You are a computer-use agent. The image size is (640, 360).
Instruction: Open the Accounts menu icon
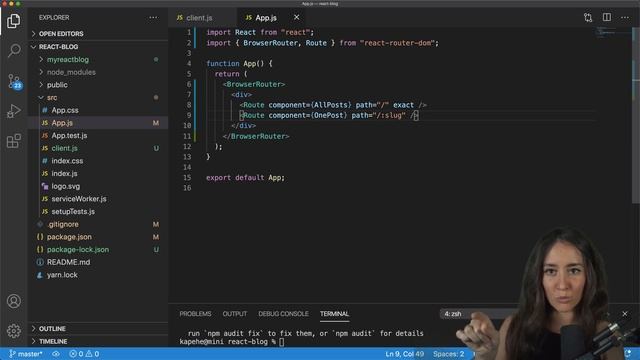13,301
